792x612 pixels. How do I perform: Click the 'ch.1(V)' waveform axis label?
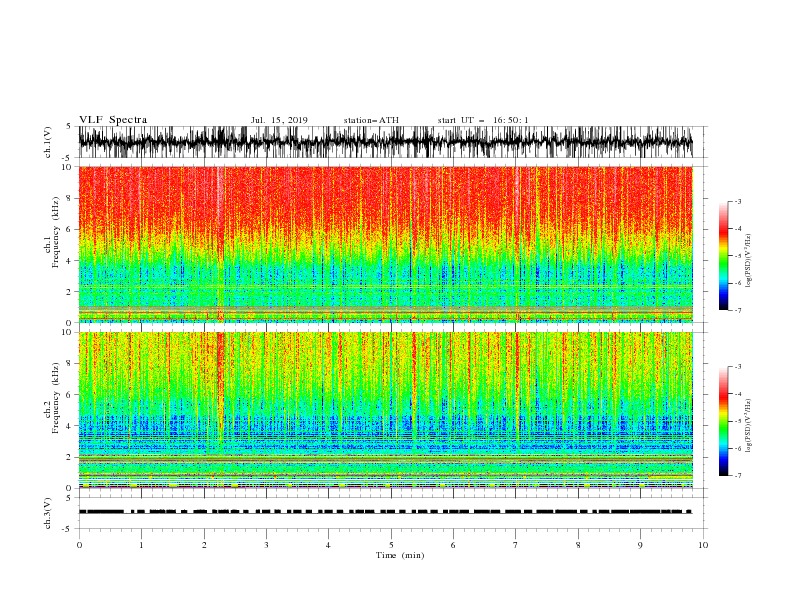(48, 142)
